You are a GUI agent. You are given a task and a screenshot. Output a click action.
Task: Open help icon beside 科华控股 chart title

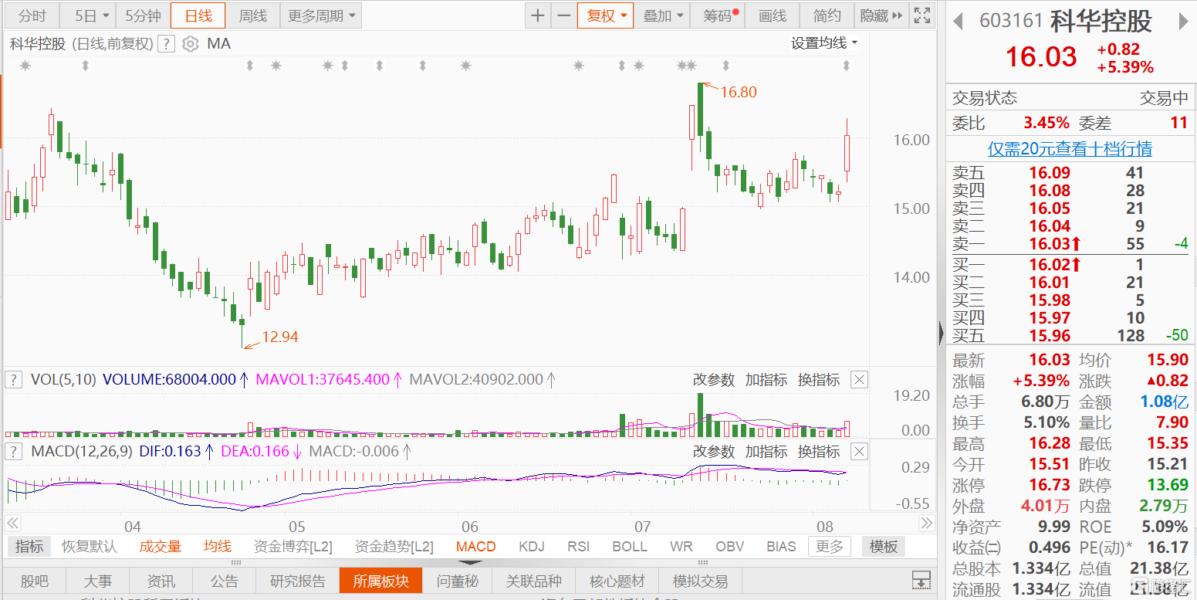(x=166, y=44)
